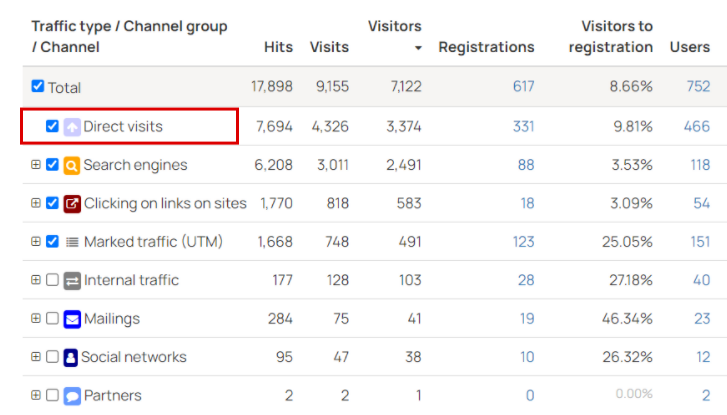Sort by the Hits column header
Image resolution: width=727 pixels, height=415 pixels.
278,47
